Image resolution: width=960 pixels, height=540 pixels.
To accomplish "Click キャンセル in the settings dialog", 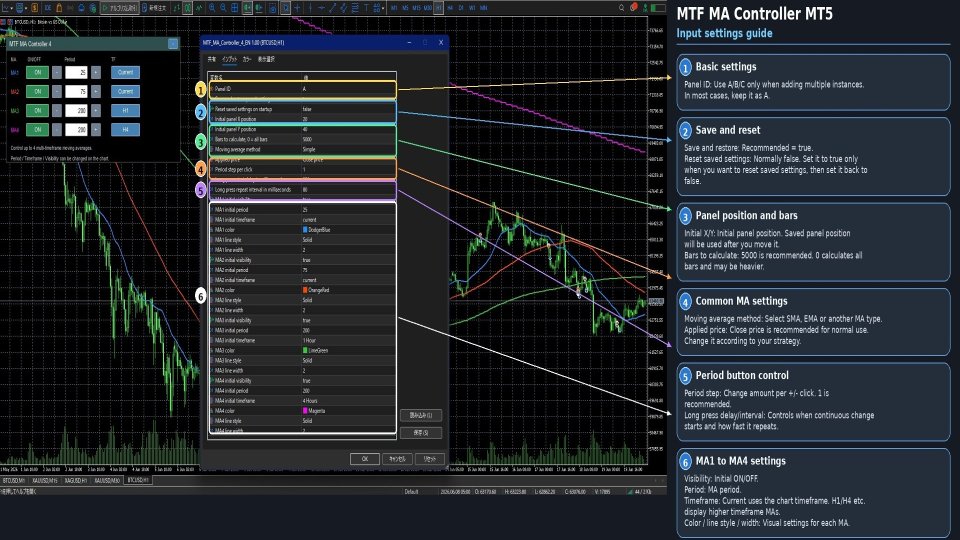I will 397,459.
